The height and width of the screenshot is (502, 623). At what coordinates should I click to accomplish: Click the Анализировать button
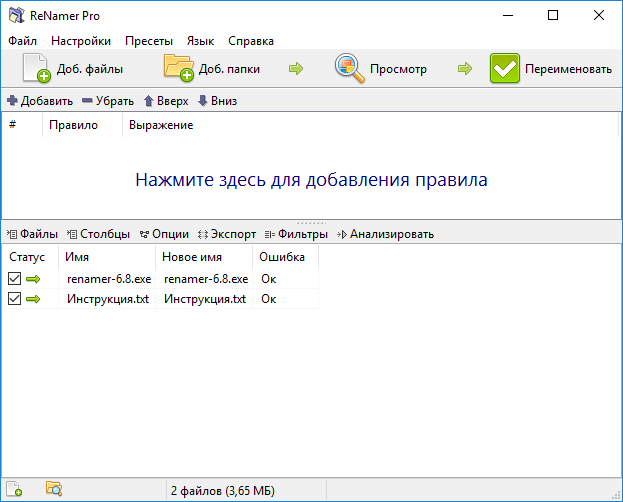[385, 234]
